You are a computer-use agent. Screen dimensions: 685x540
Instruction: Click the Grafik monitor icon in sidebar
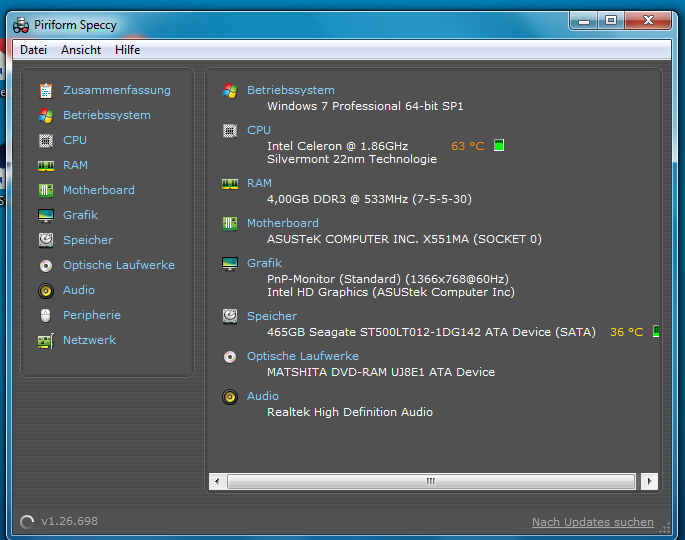[x=45, y=215]
